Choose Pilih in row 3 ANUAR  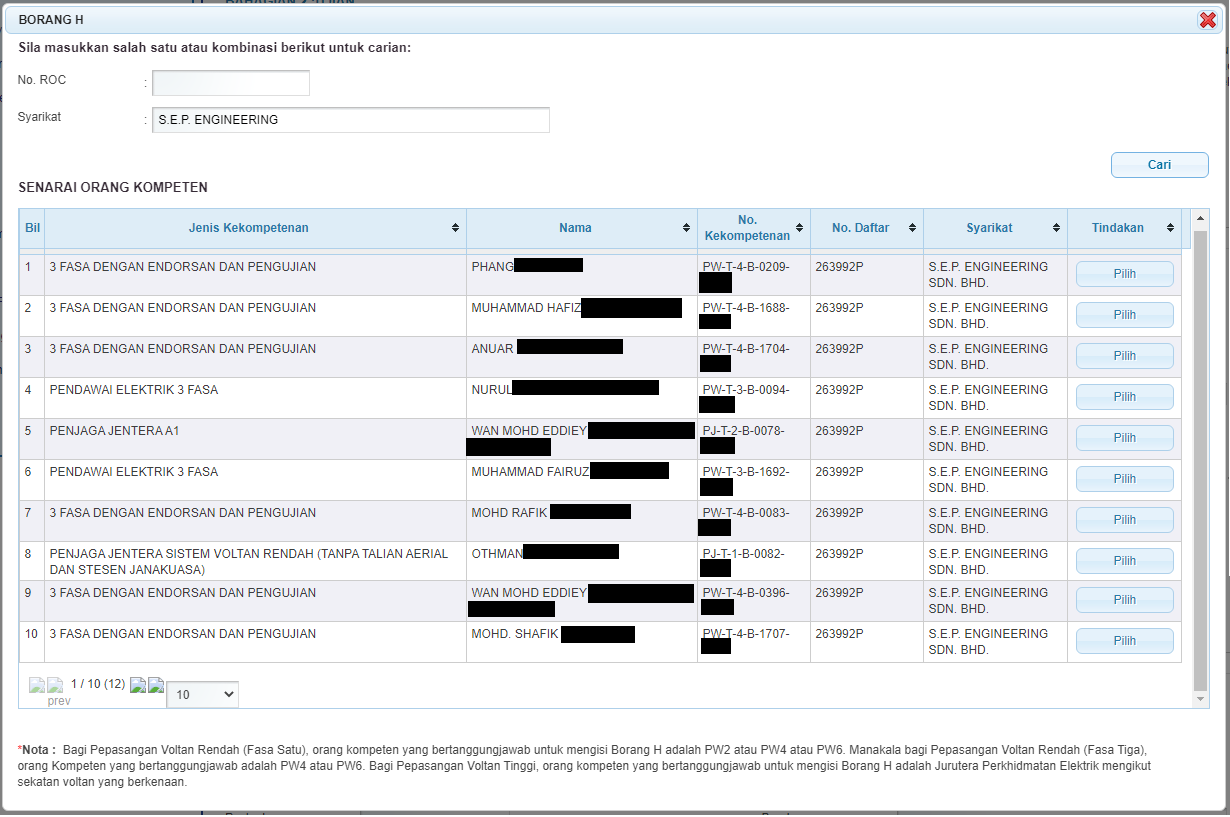pyautogui.click(x=1124, y=356)
